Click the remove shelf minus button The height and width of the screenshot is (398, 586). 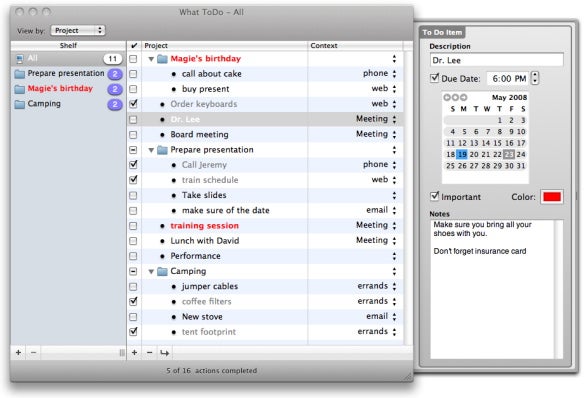click(x=33, y=352)
